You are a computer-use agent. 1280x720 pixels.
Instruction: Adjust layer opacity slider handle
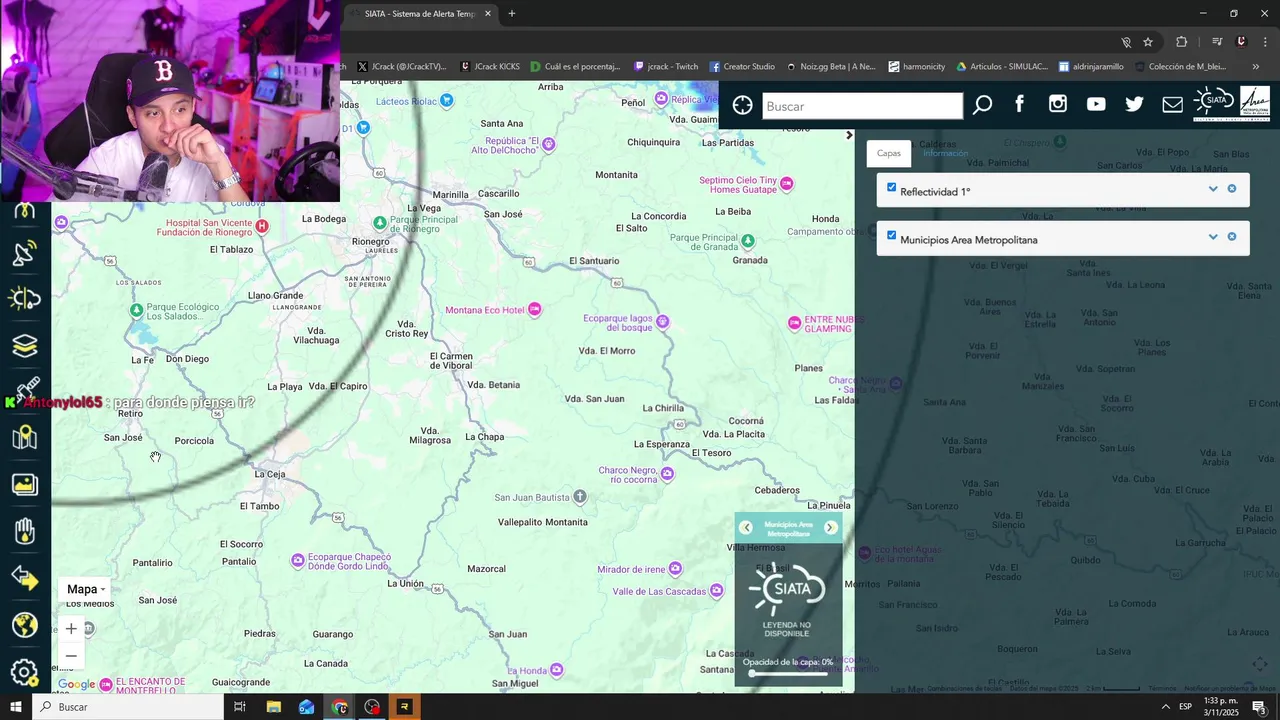click(752, 673)
